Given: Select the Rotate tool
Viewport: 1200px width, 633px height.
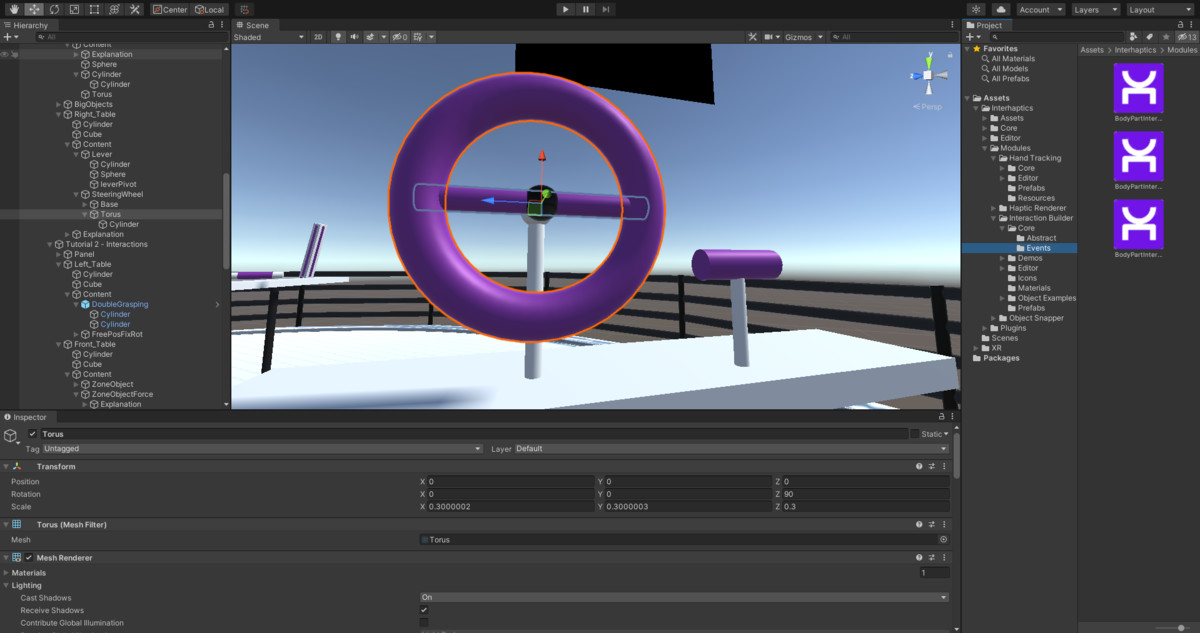Looking at the screenshot, I should click(53, 9).
